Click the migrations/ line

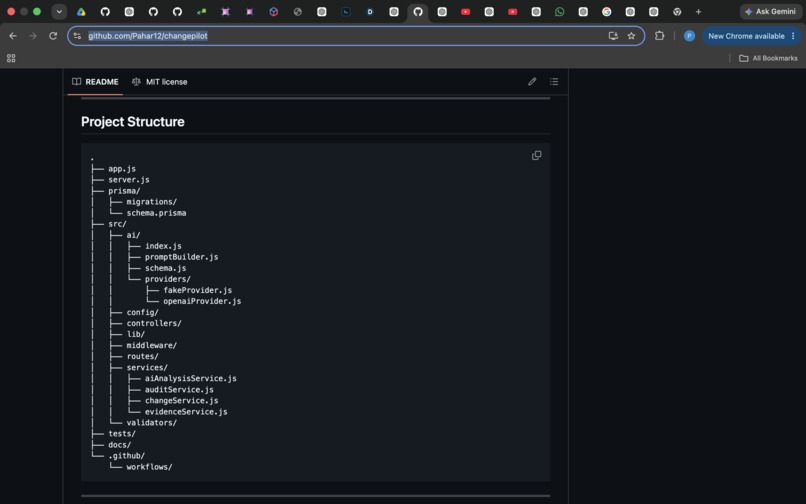point(152,202)
